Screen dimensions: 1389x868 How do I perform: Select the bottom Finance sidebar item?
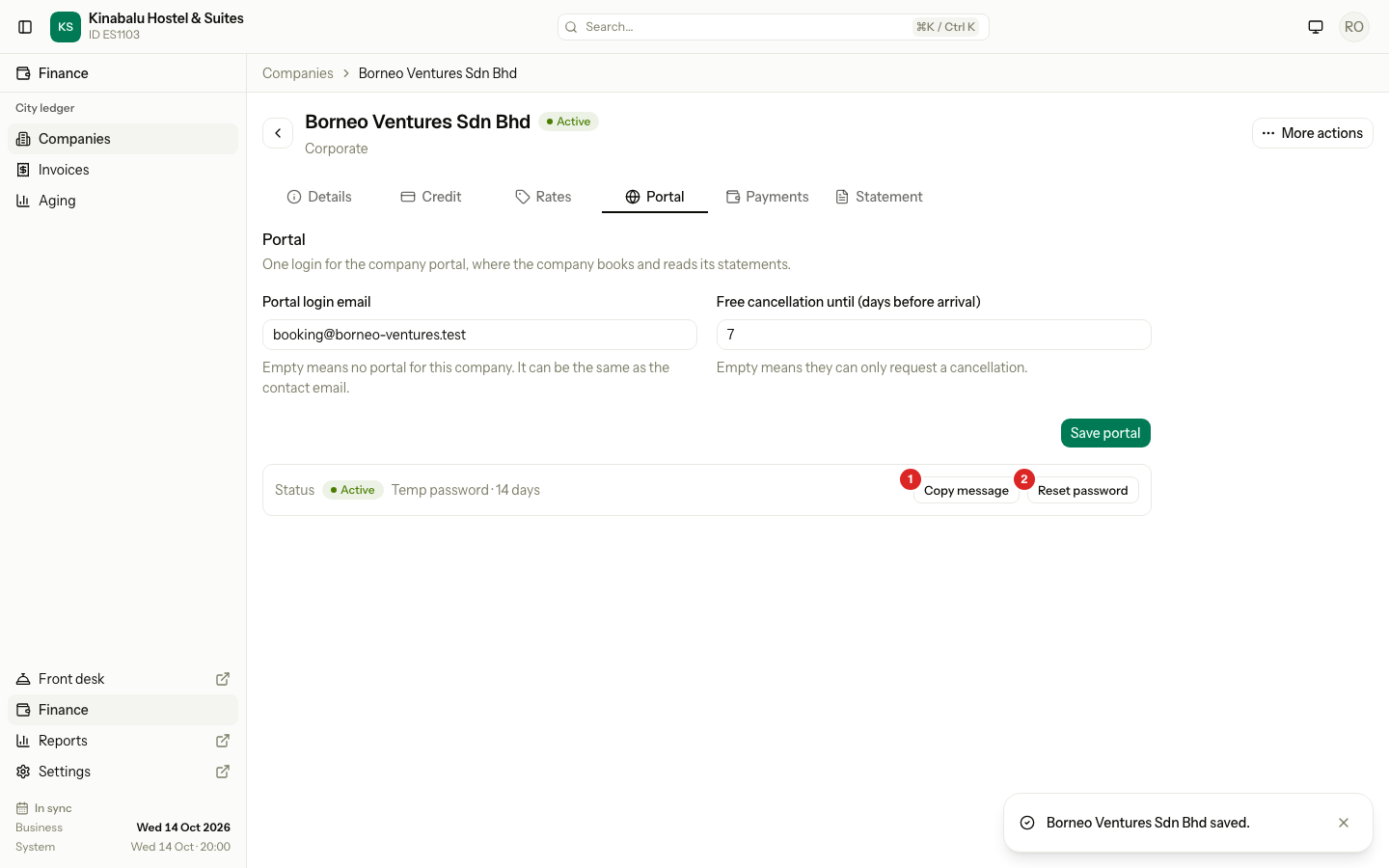point(123,710)
